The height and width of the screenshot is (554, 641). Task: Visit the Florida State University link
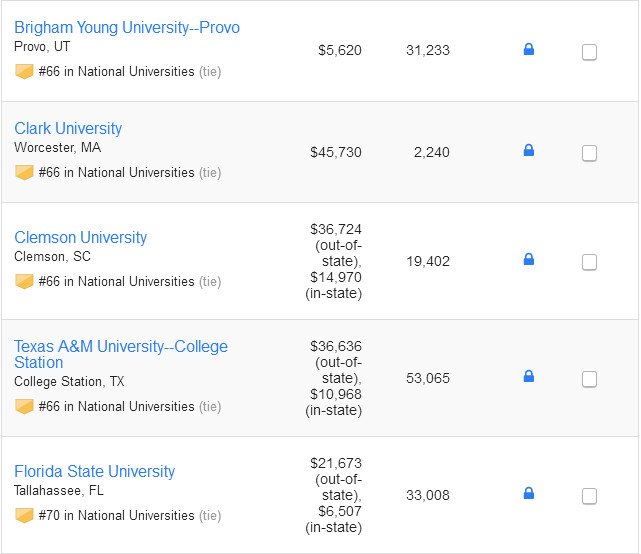94,471
